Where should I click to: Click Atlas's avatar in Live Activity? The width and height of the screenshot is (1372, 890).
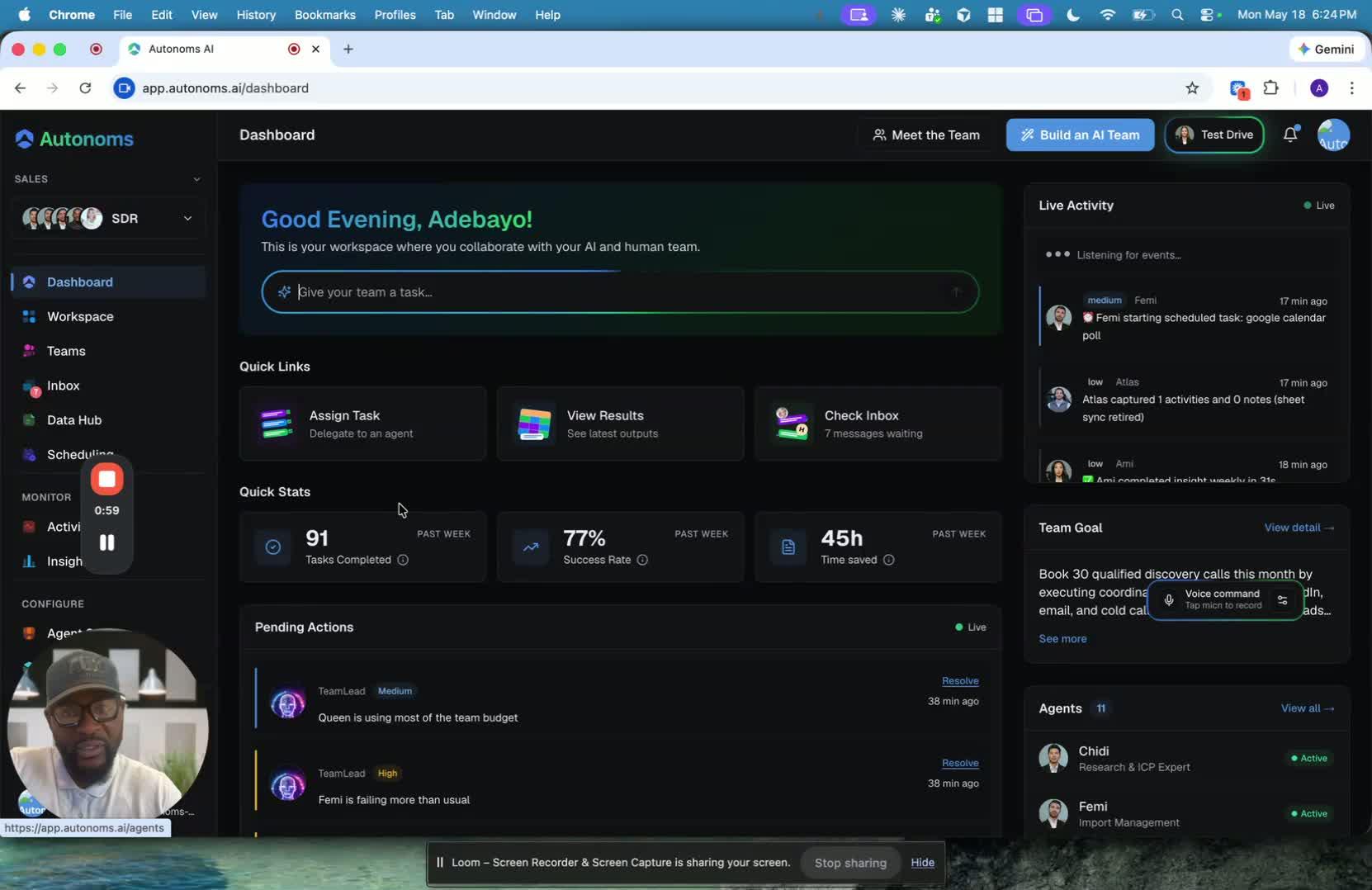pyautogui.click(x=1058, y=400)
